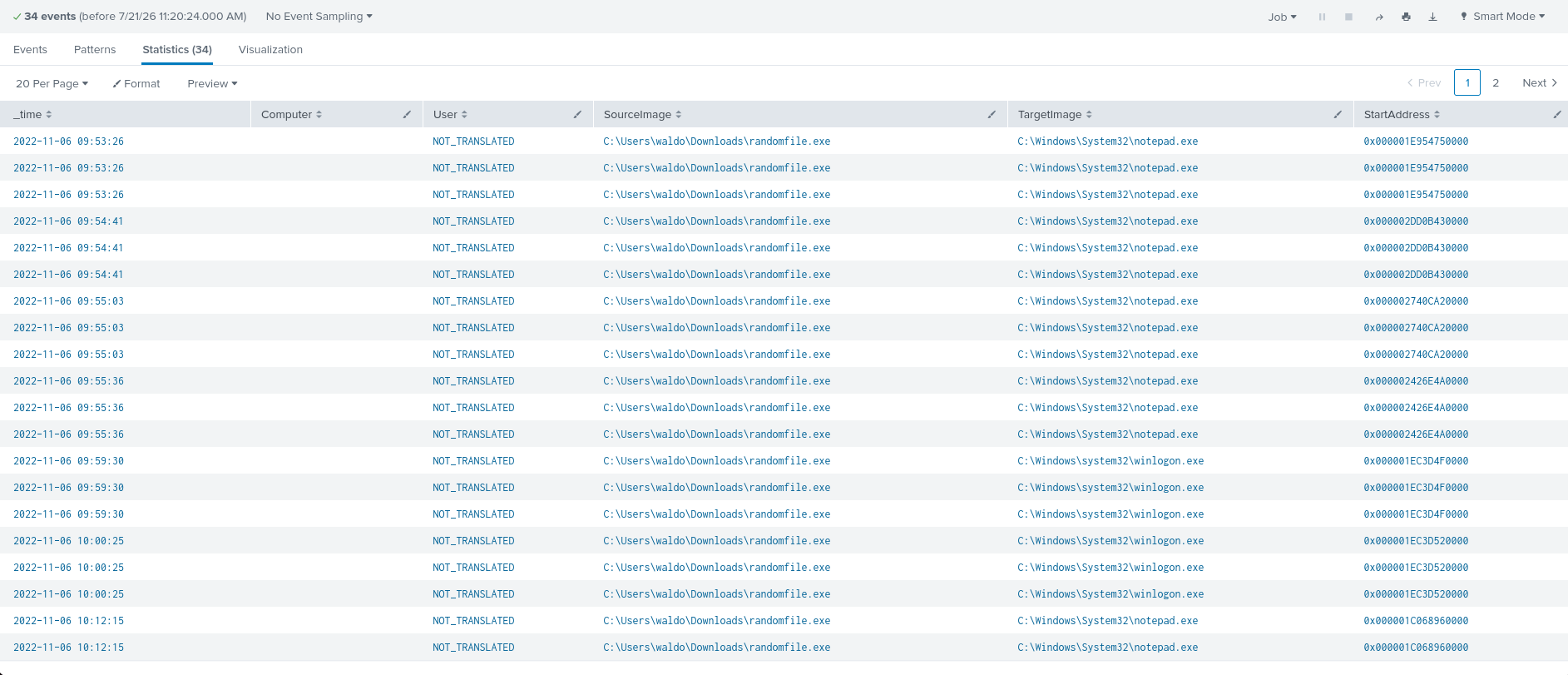This screenshot has height=675, width=1568.
Task: Share the search job
Action: point(1379,17)
